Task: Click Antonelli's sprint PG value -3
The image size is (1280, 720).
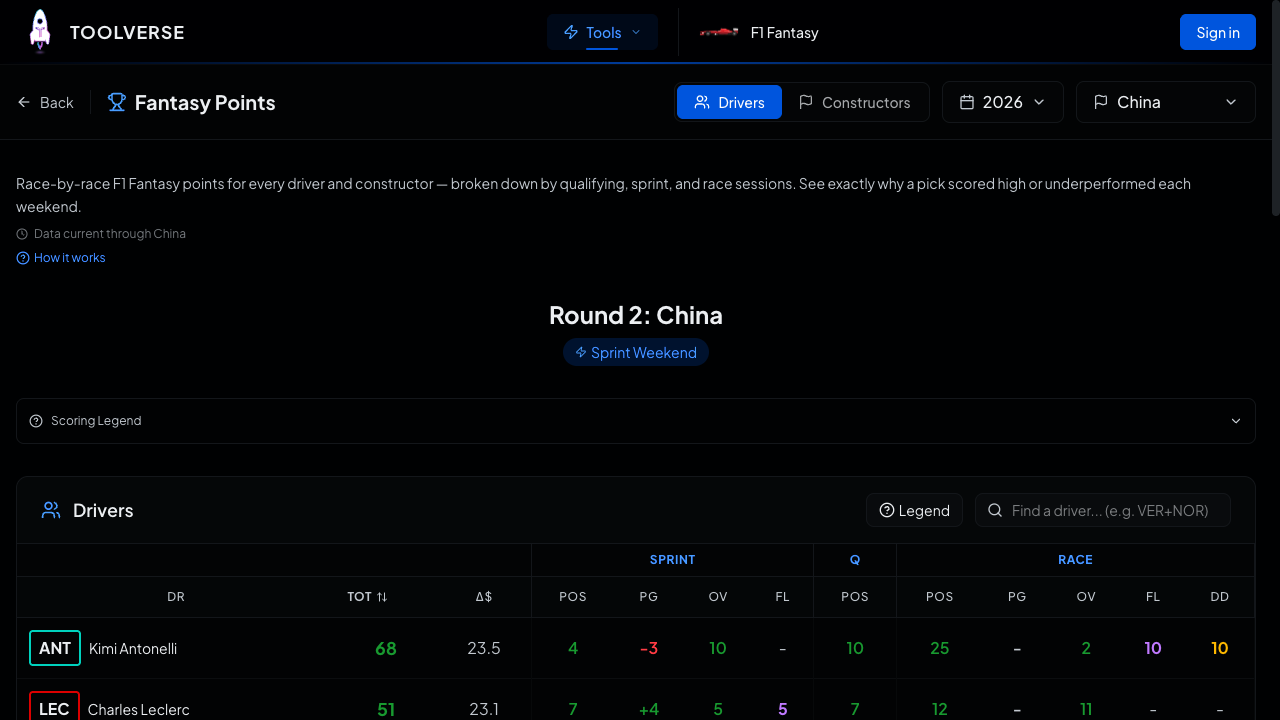Action: 649,648
